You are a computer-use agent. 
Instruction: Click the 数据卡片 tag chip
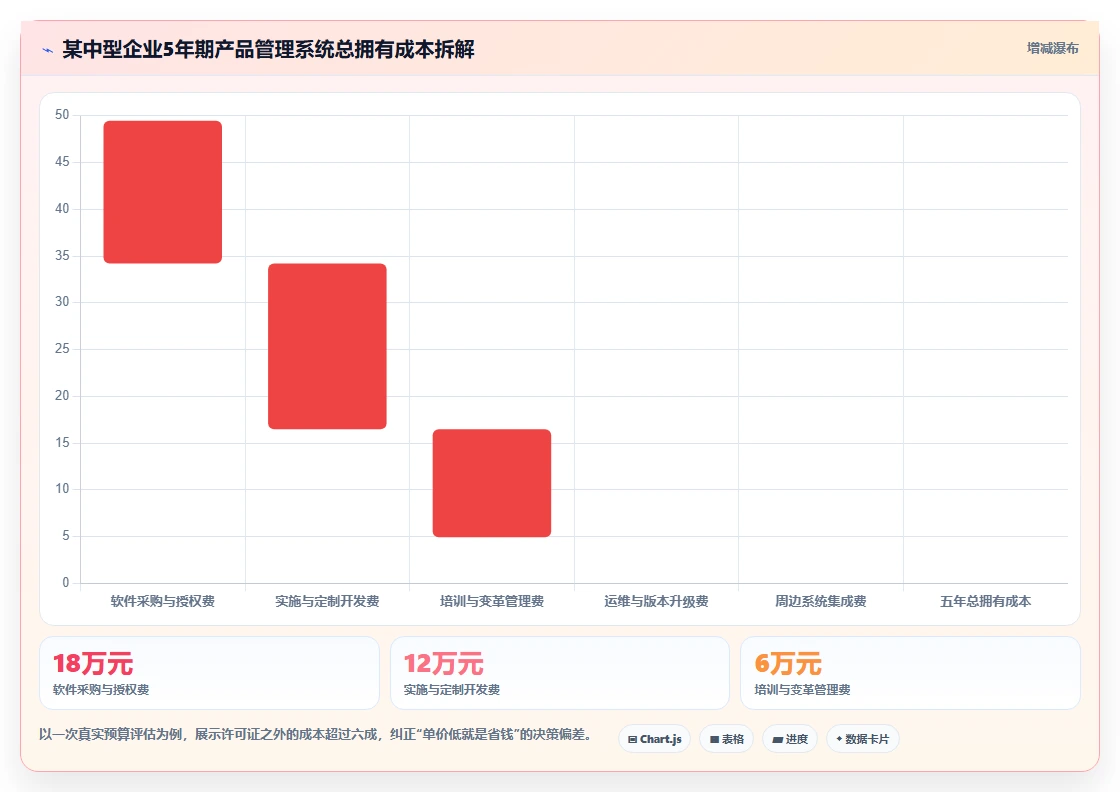(x=863, y=739)
